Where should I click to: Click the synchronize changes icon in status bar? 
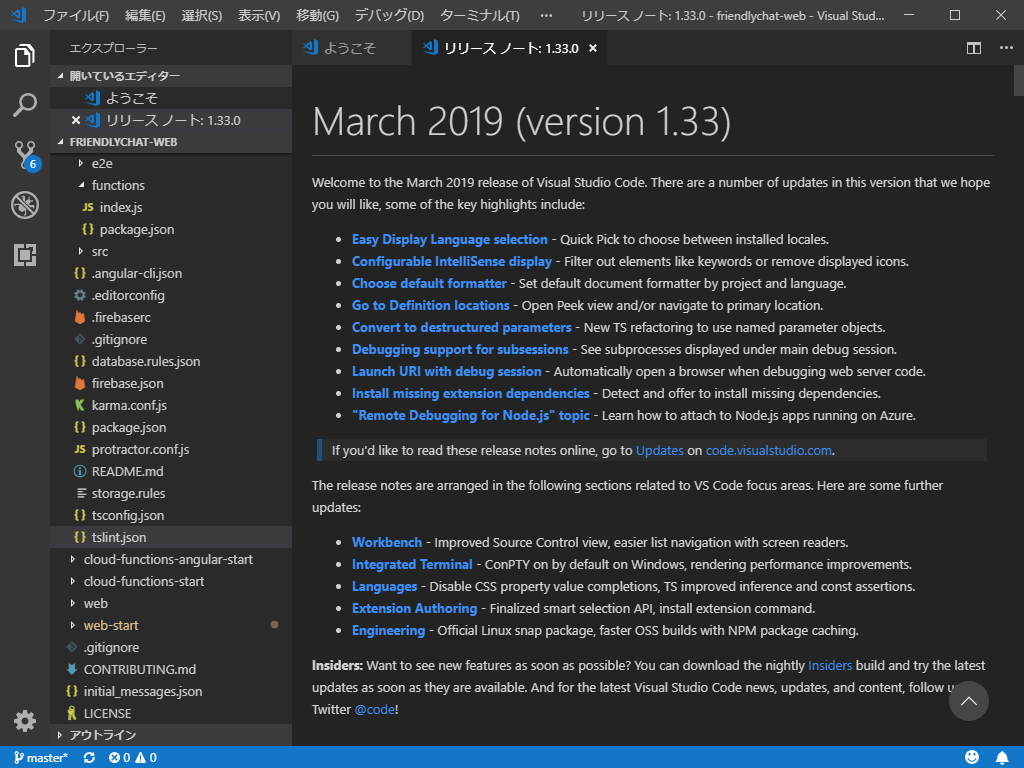coord(89,758)
